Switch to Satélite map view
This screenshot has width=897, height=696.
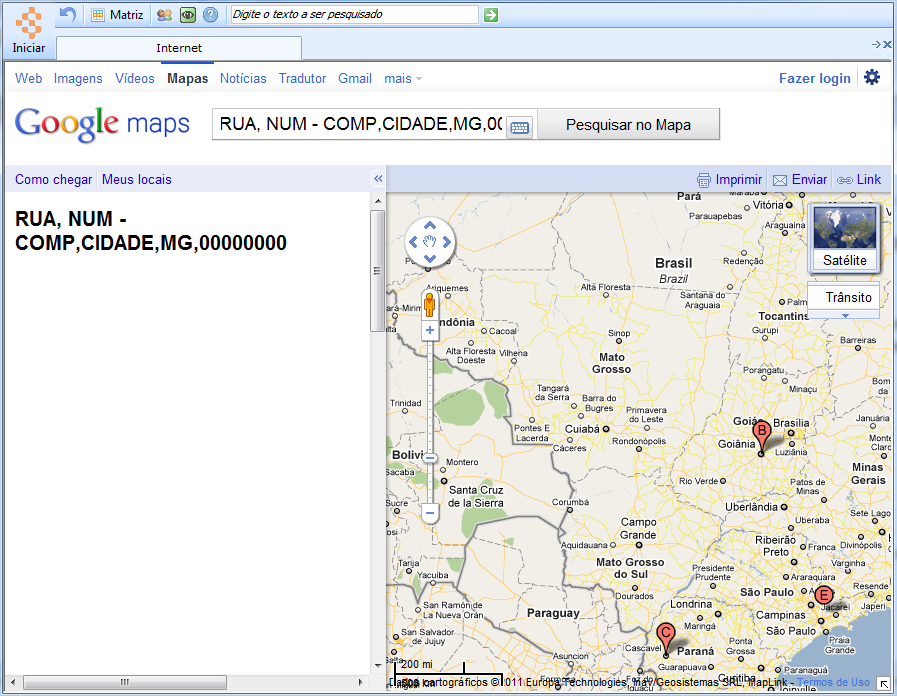click(845, 238)
